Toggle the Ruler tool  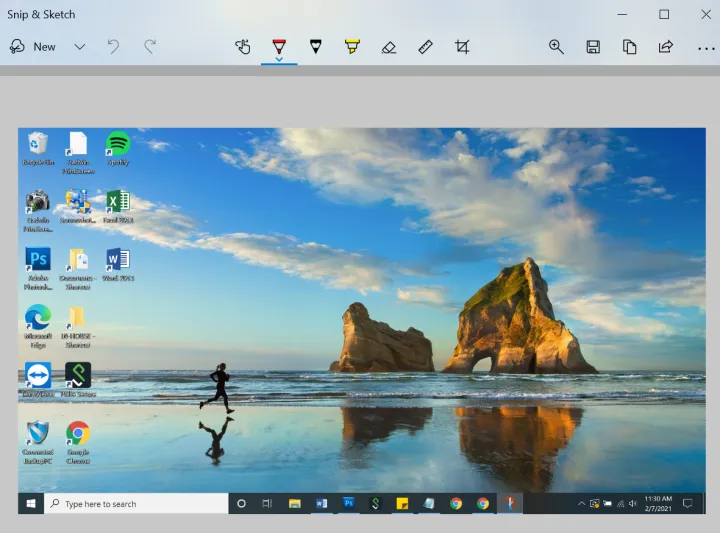tap(425, 47)
